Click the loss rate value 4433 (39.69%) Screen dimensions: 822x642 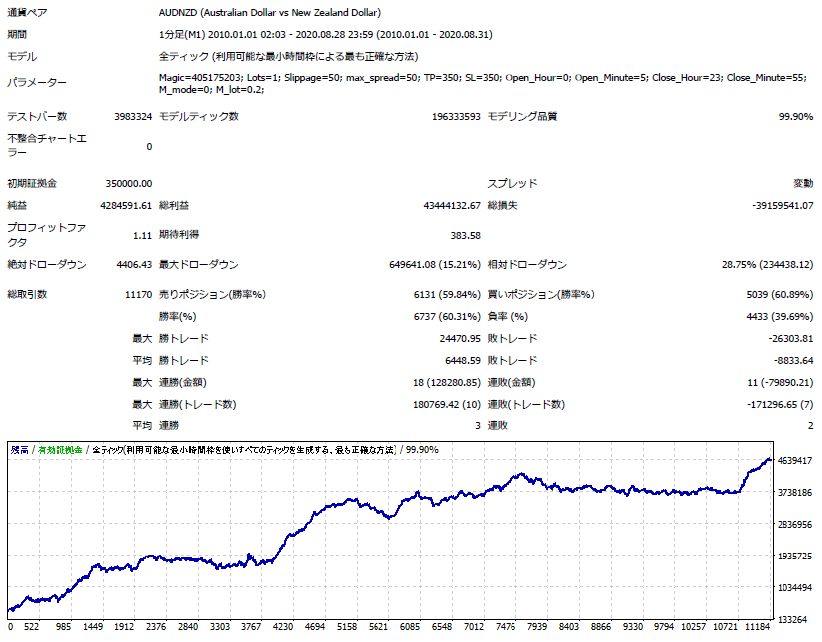780,317
